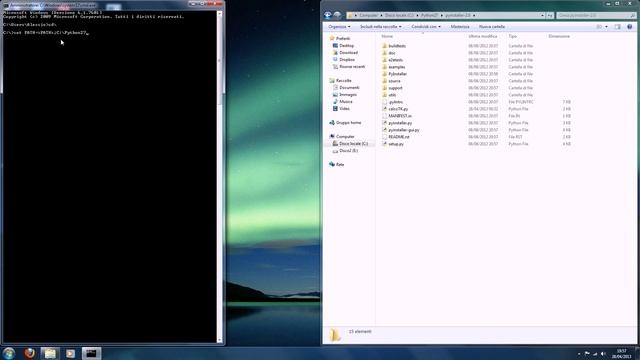
Task: Select Desktop under Preferiti
Action: coord(347,46)
